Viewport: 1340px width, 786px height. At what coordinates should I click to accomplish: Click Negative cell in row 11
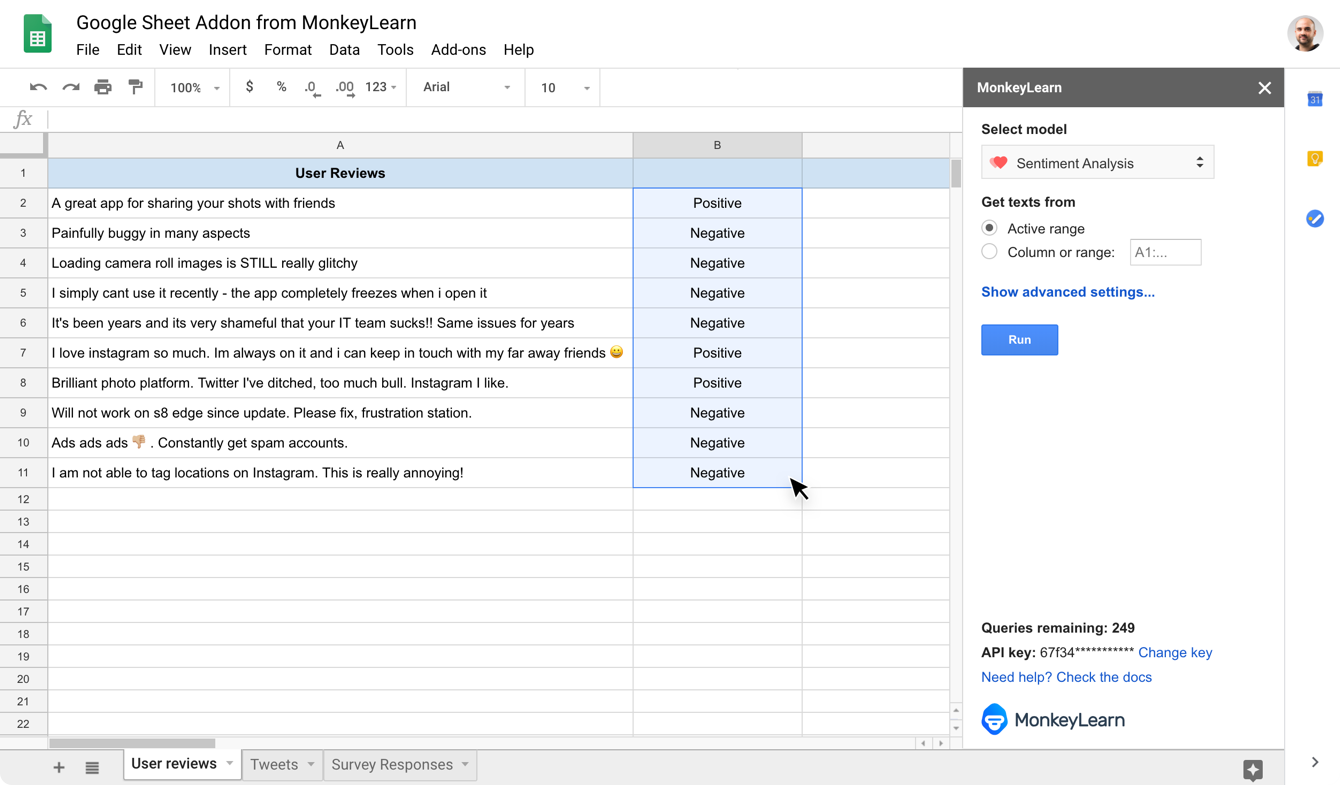coord(717,473)
